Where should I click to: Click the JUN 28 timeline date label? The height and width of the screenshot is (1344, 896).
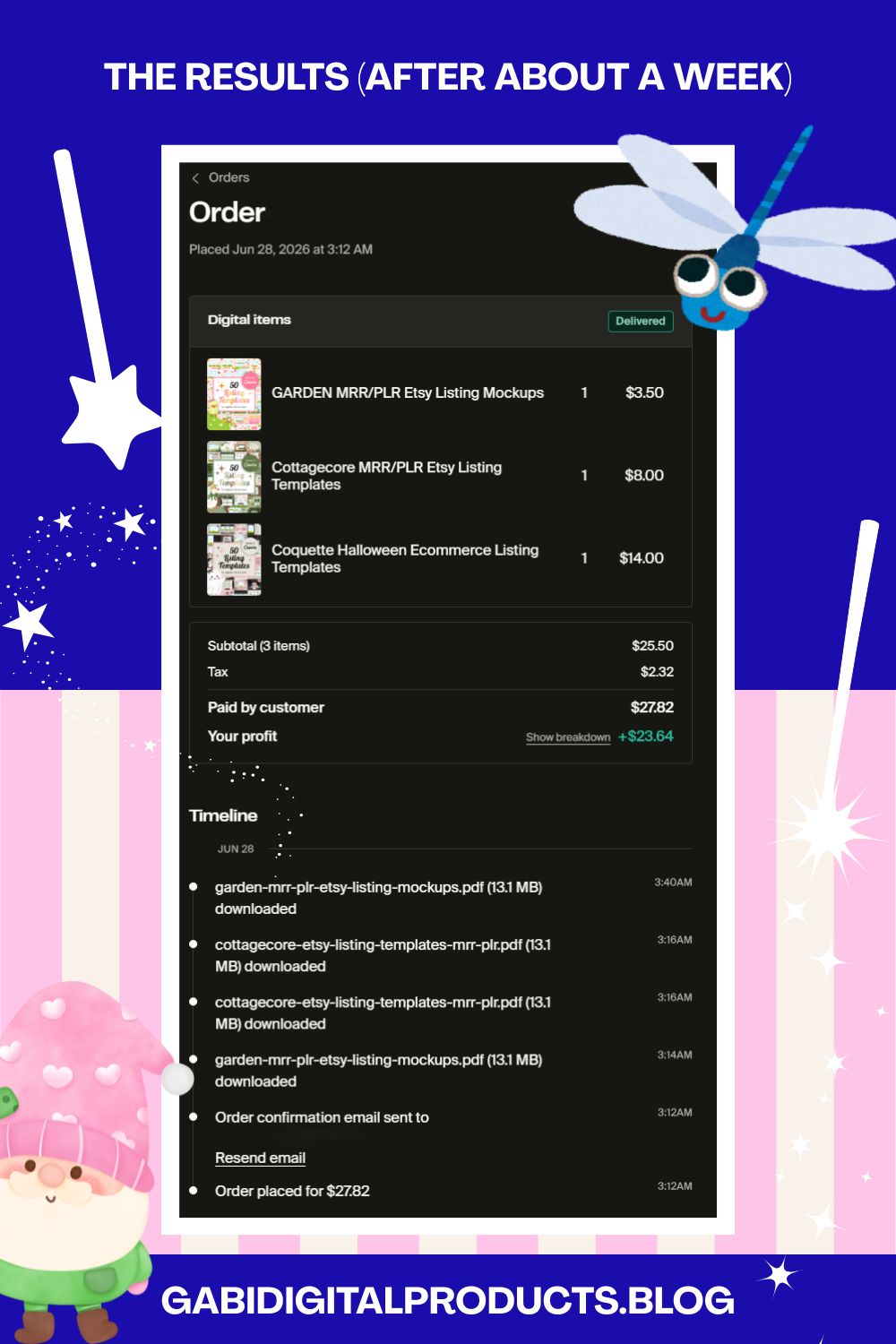236,849
